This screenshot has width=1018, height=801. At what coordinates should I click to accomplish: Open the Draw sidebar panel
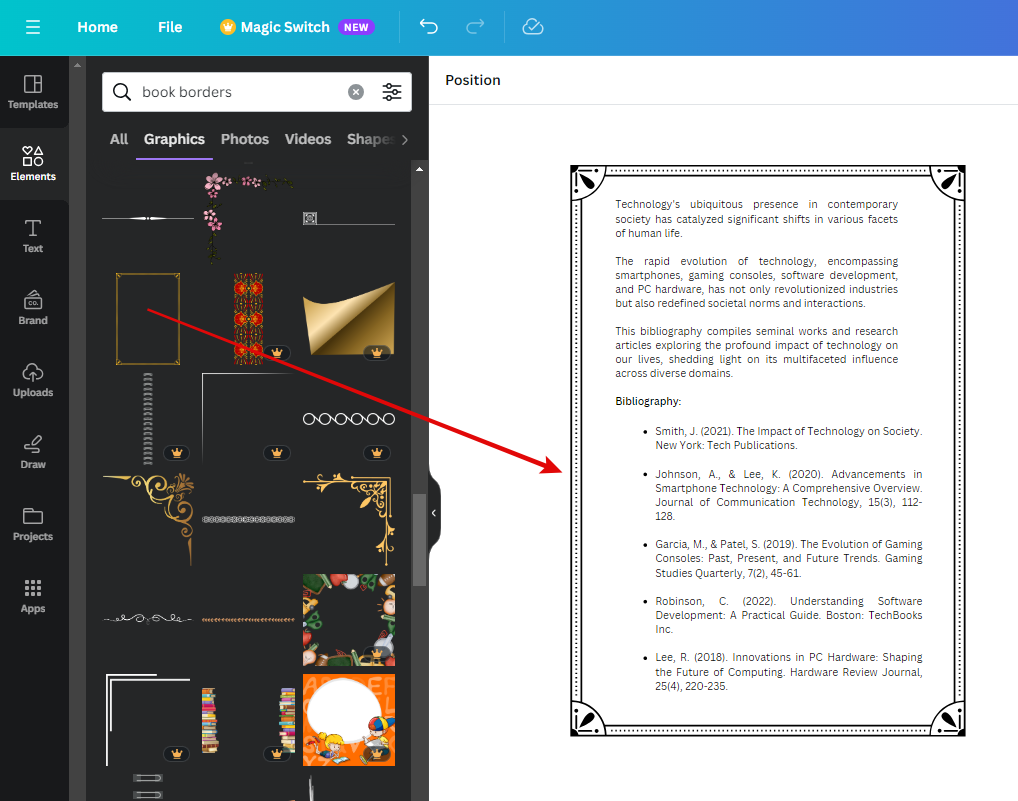[33, 452]
